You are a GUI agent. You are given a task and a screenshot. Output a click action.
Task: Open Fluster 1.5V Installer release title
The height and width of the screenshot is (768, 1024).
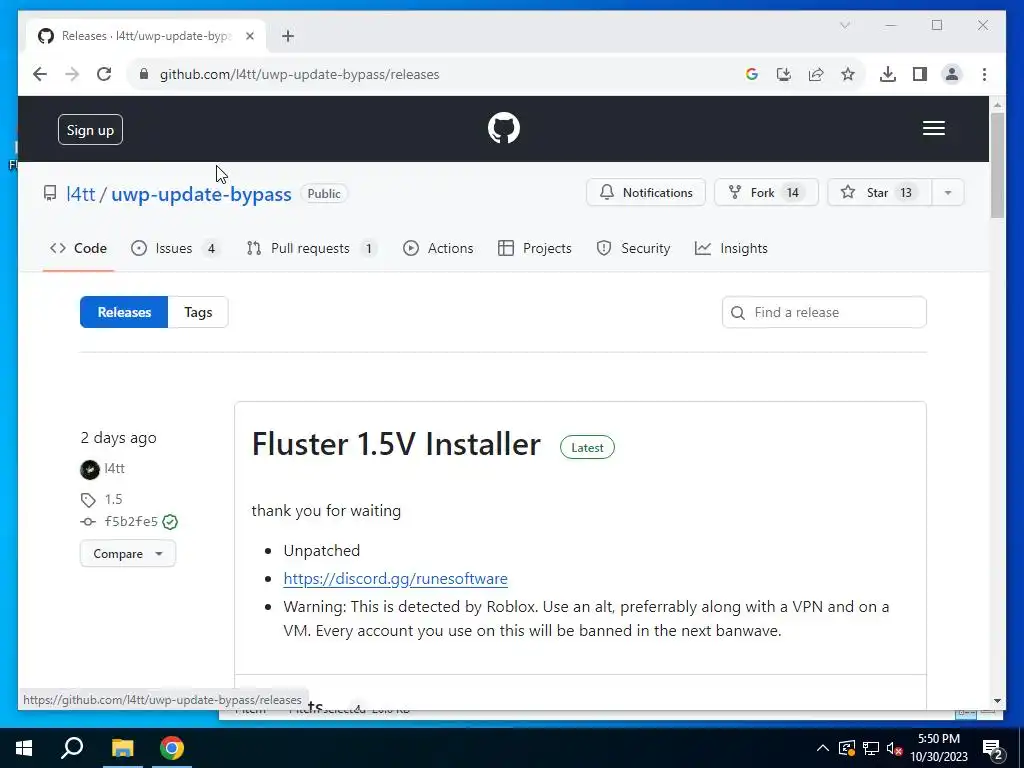[x=396, y=445]
